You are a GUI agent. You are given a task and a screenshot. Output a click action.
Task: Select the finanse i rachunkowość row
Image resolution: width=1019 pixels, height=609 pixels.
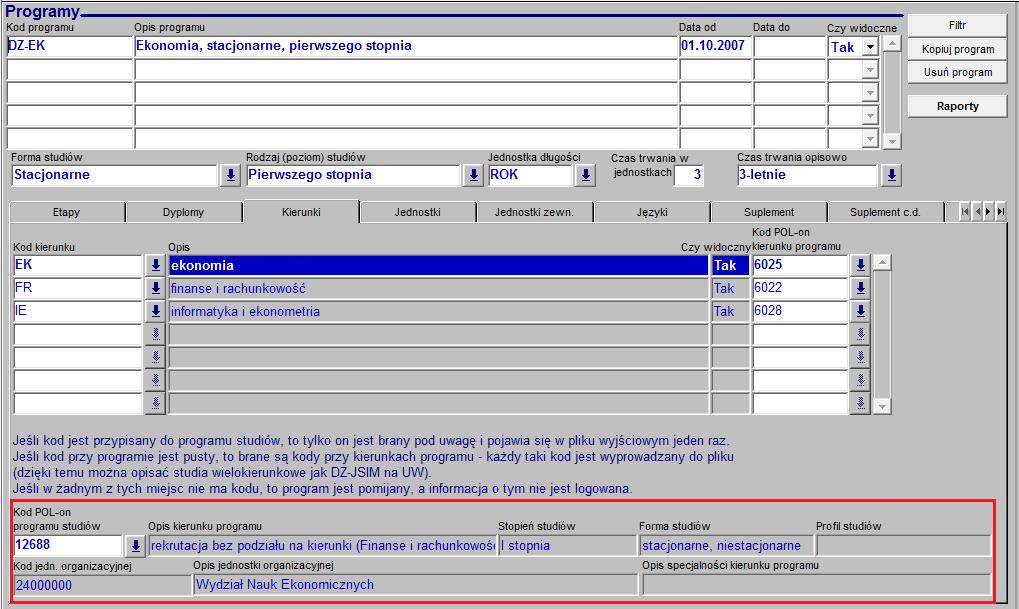point(438,289)
